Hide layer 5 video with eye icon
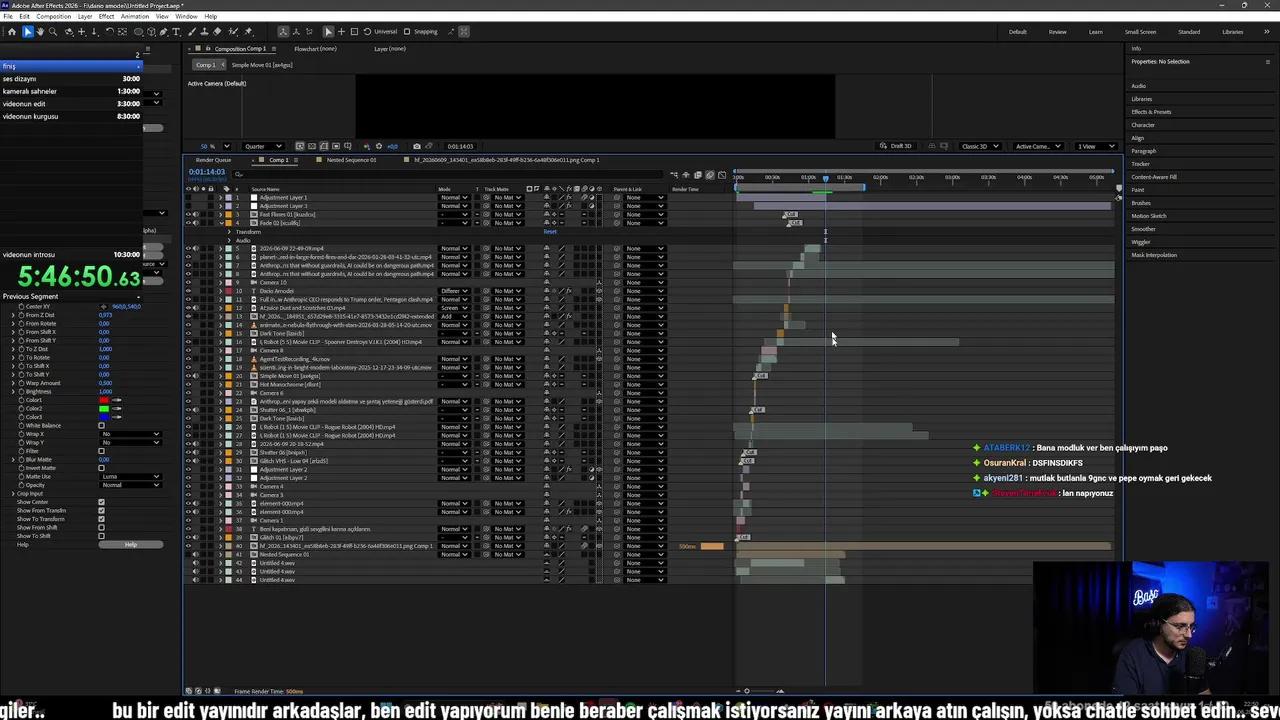Viewport: 1280px width, 720px height. (188, 249)
